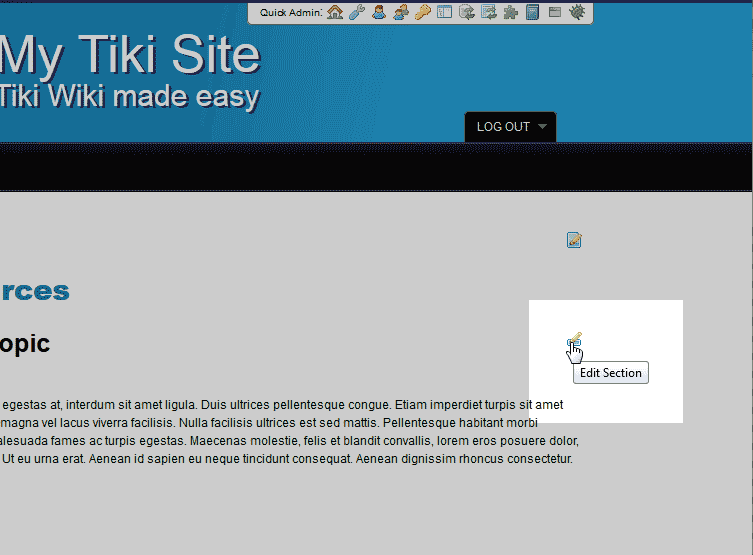753x555 pixels.
Task: Click the gray refresh arrows icon
Action: (467, 12)
